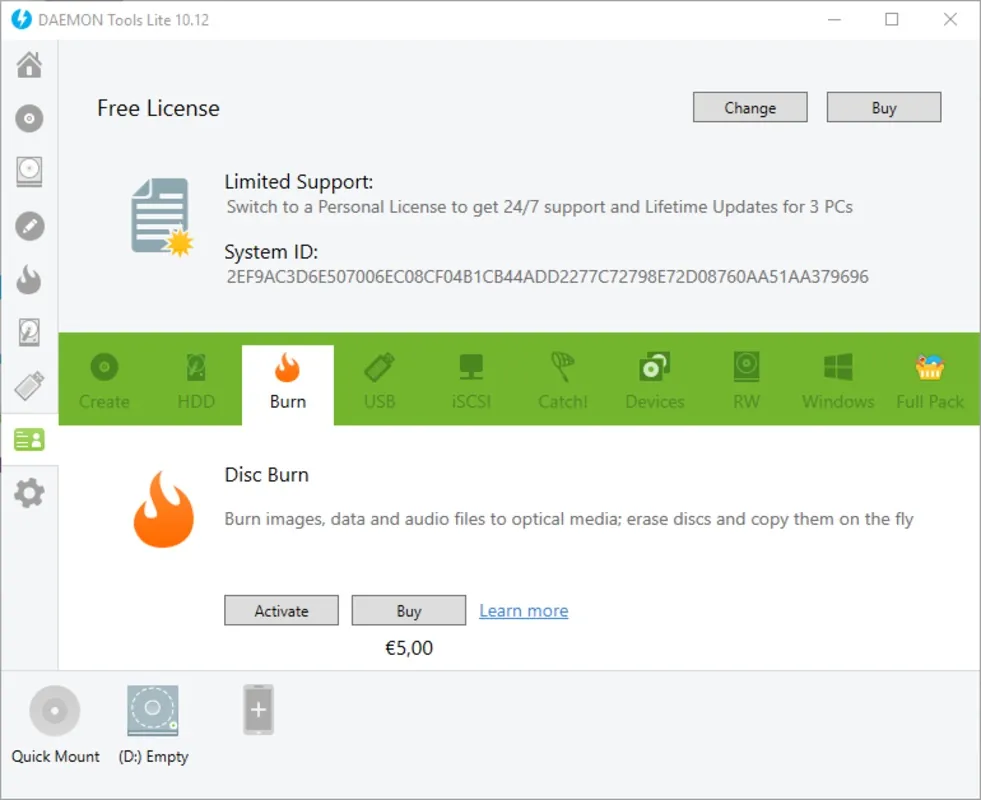Screen dimensions: 981x800
Task: Click the System ID hash string
Action: click(547, 276)
